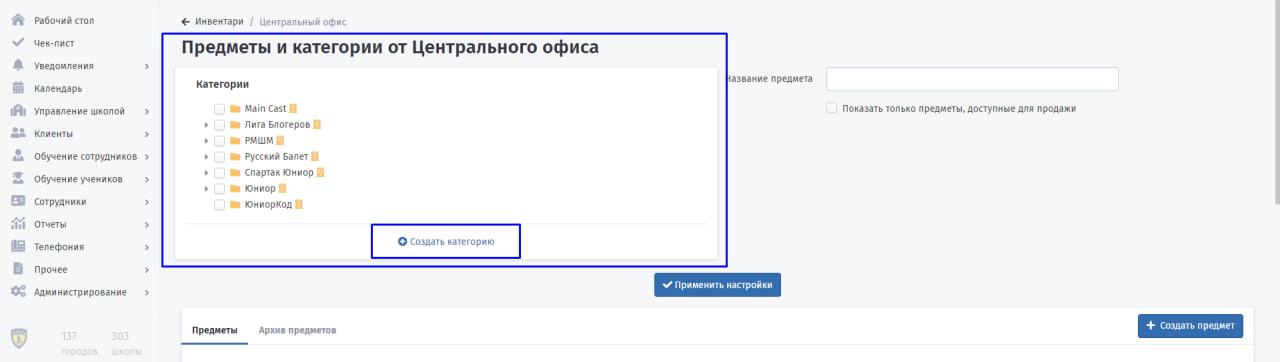Viewport: 1280px width, 362px height.
Task: Expand the Спартак Юниор category node
Action: coord(206,173)
